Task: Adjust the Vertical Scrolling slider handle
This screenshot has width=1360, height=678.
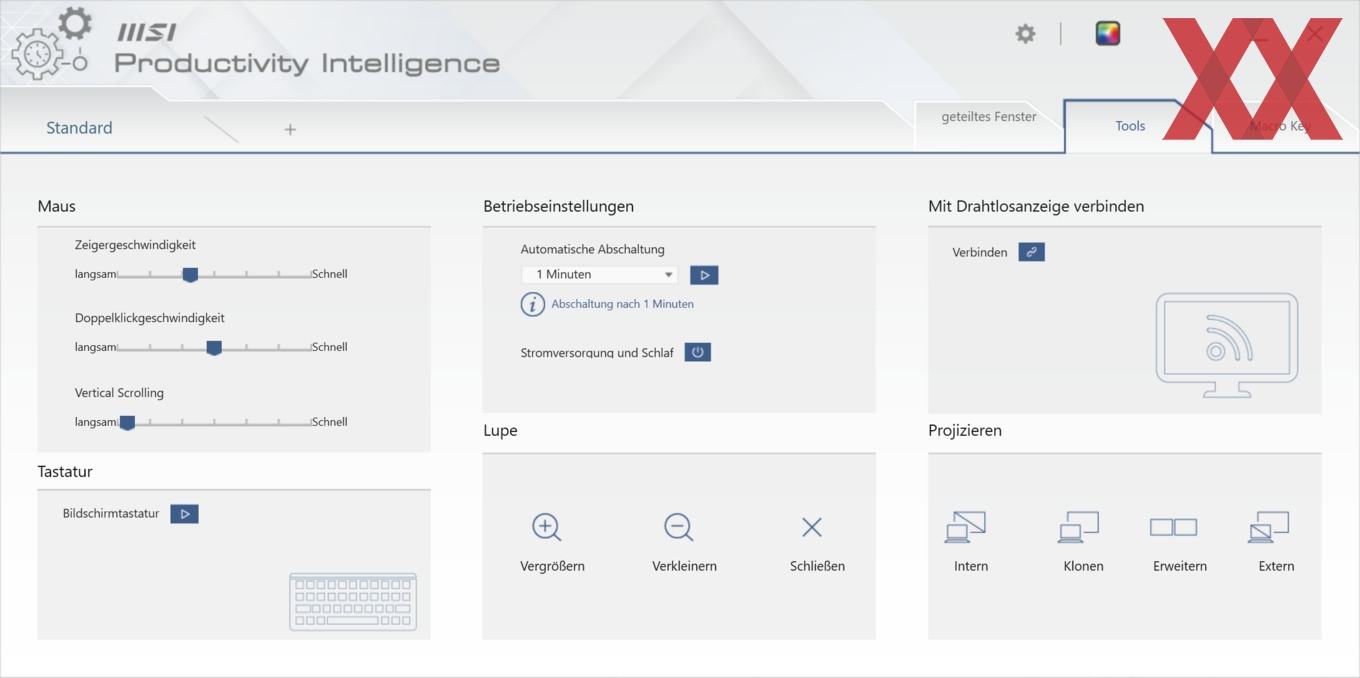Action: (127, 423)
